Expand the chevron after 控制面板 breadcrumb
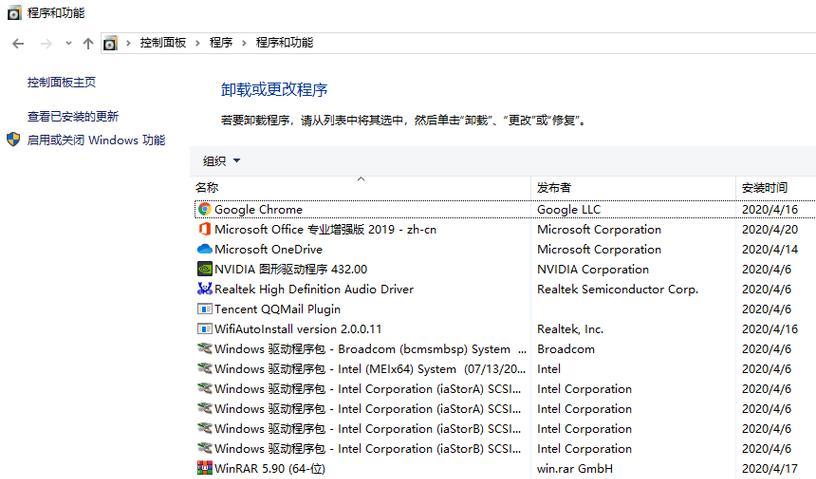 (198, 43)
